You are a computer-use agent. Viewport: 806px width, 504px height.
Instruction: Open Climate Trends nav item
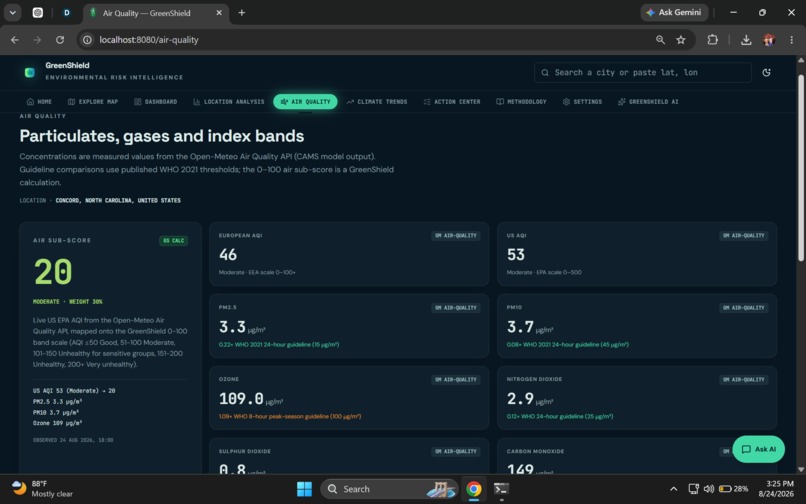[x=377, y=102]
